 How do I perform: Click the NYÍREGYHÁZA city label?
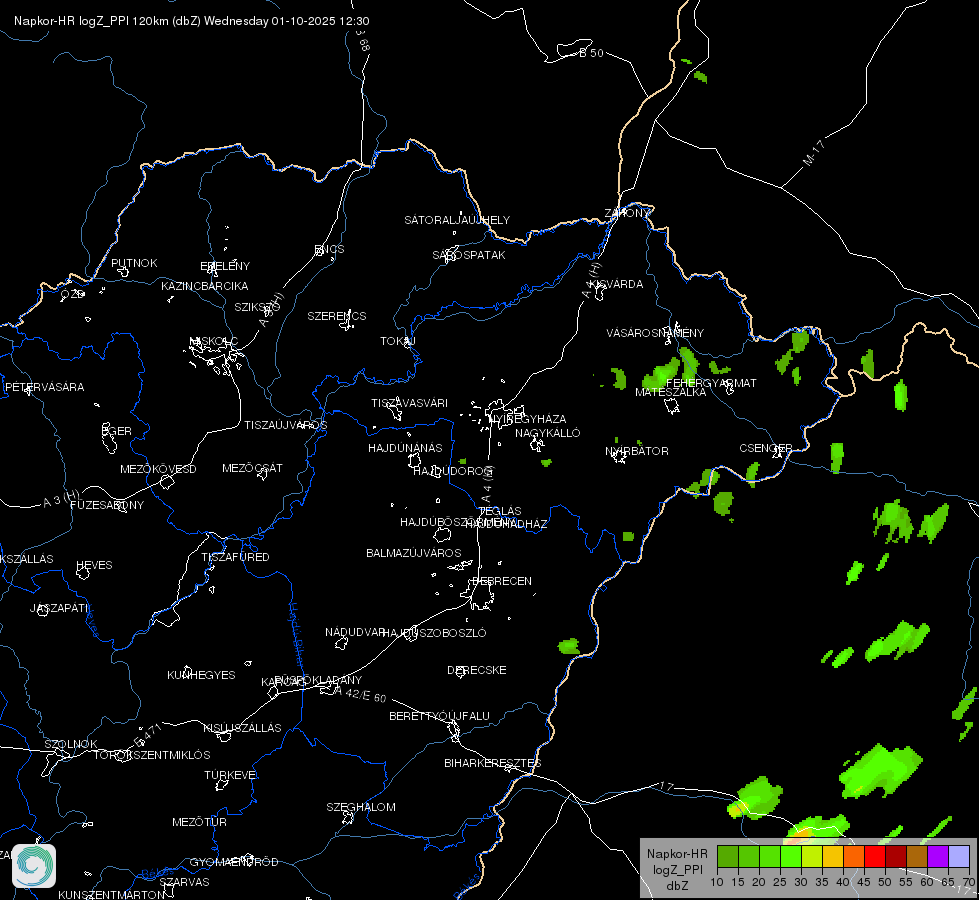click(528, 419)
